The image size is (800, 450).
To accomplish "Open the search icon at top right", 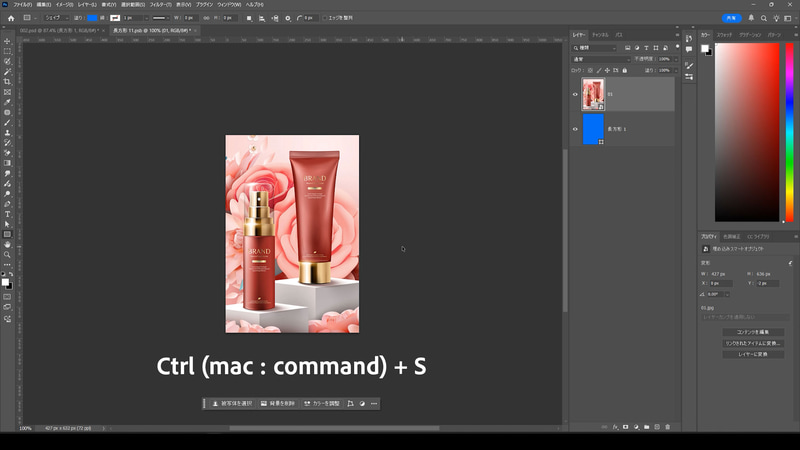I will tap(764, 18).
